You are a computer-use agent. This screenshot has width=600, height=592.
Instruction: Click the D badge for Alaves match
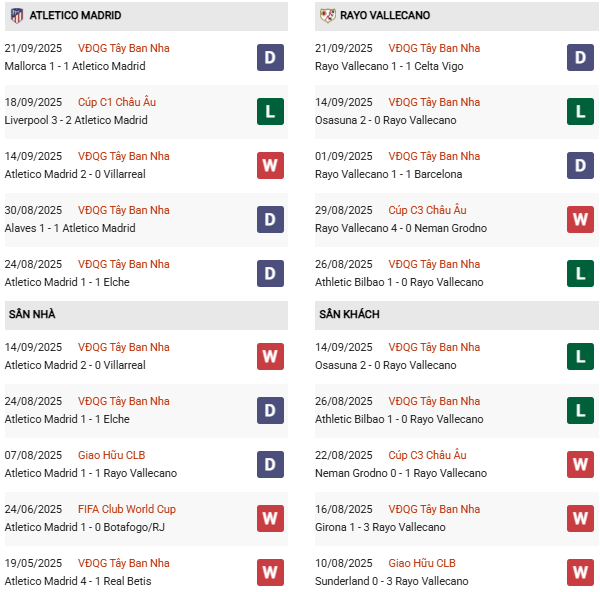click(270, 219)
